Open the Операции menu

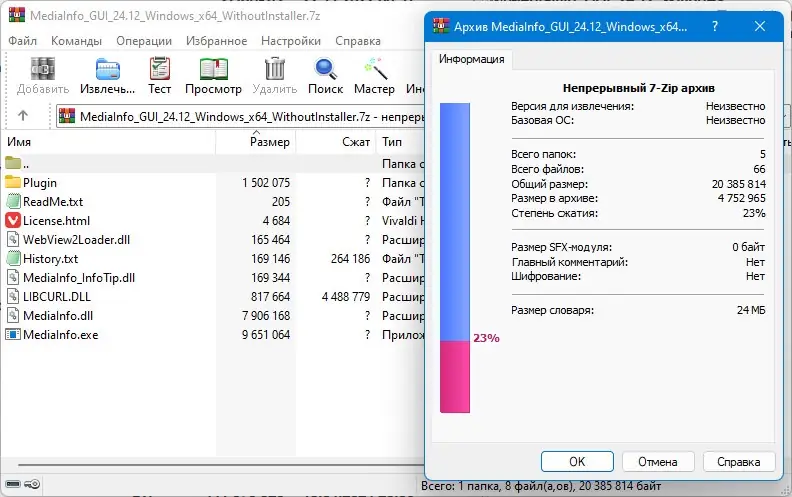click(144, 41)
